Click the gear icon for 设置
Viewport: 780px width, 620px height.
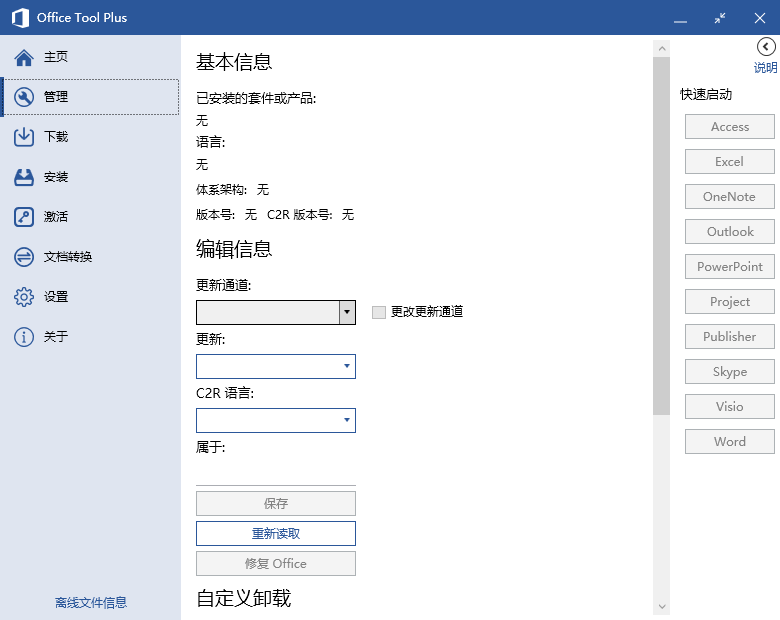[24, 297]
